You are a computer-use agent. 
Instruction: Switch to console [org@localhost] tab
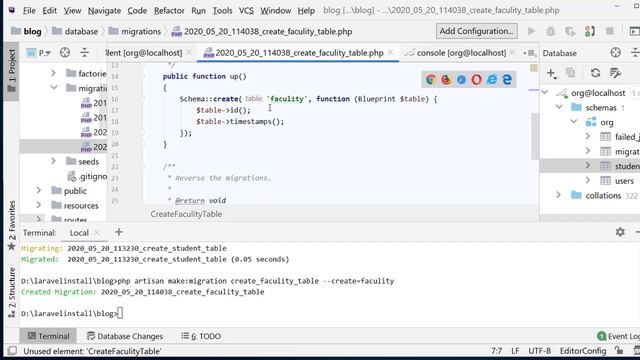point(461,53)
